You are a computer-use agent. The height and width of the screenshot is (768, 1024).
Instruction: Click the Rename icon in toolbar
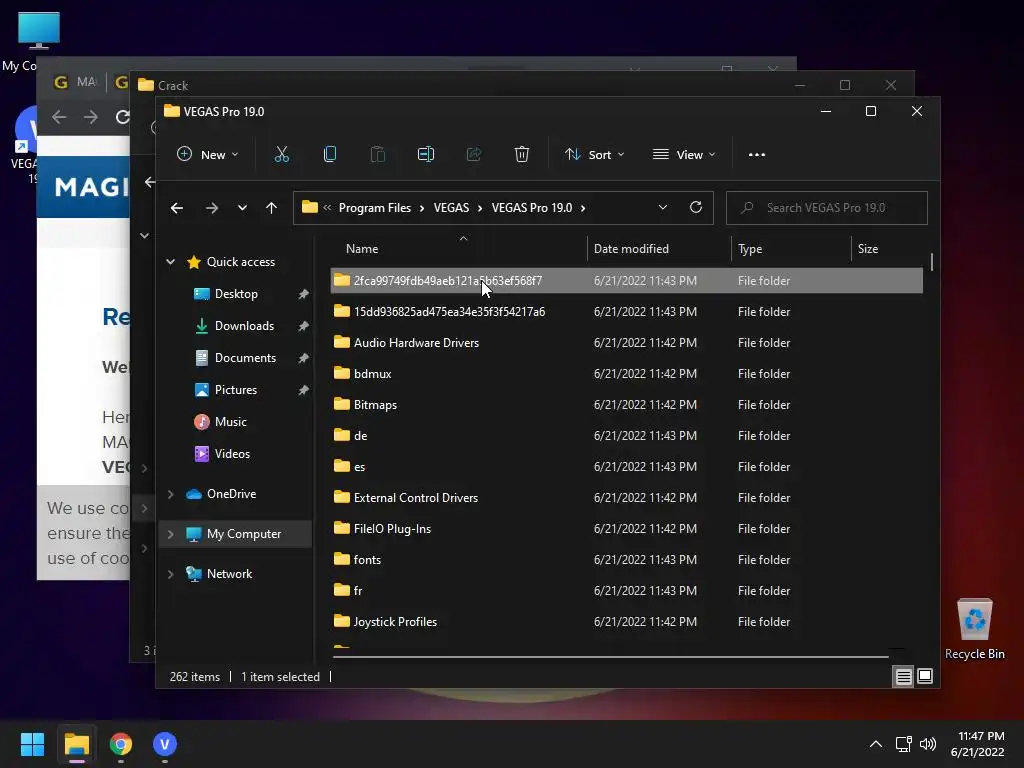426,155
